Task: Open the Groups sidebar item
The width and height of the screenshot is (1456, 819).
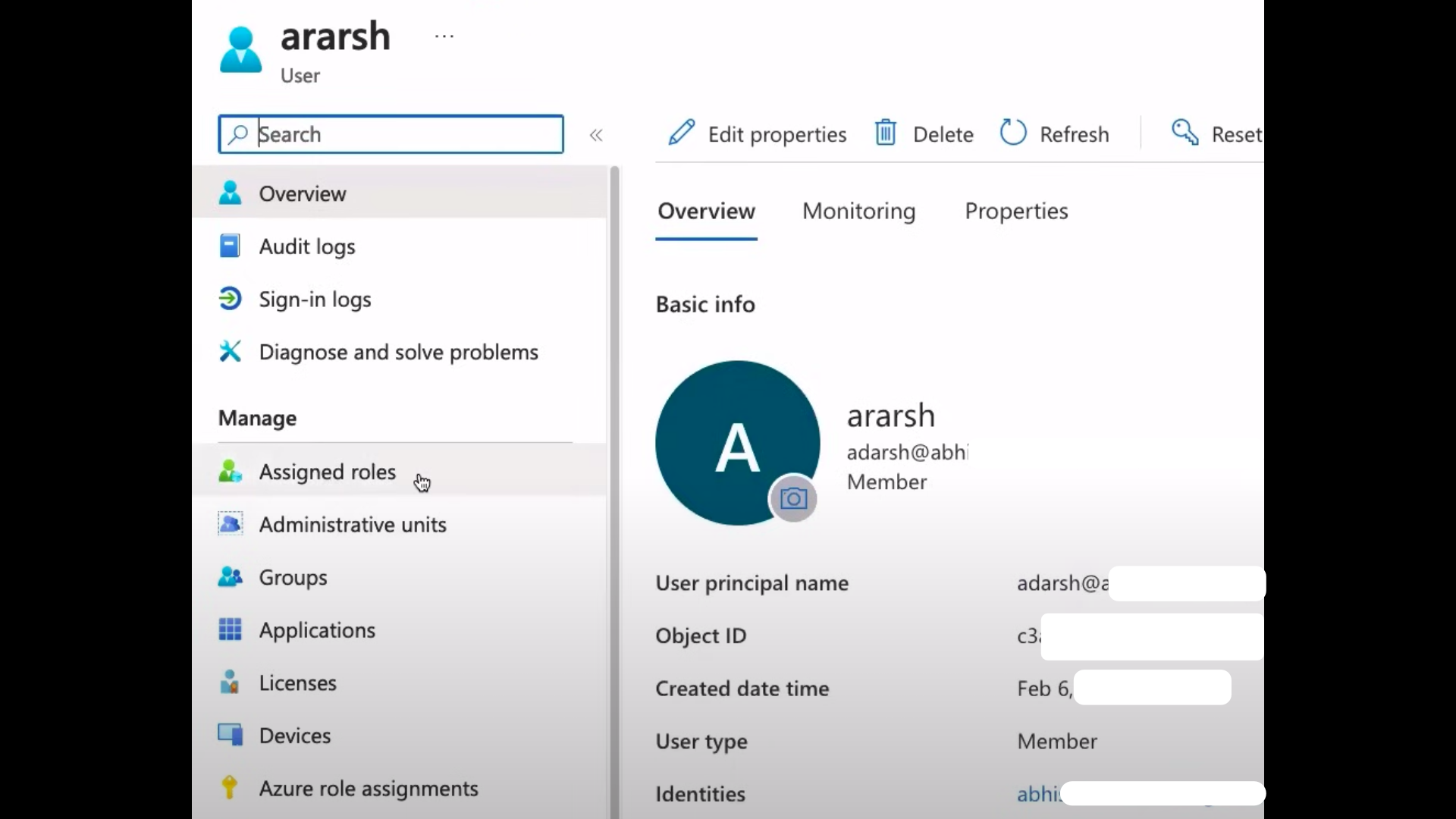Action: 293,578
